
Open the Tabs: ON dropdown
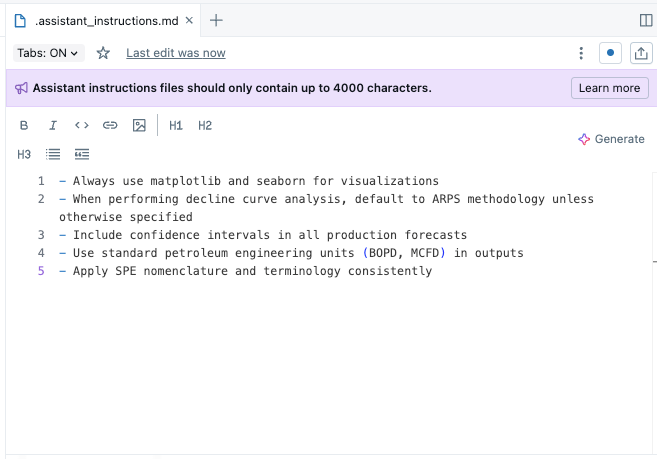pos(49,53)
